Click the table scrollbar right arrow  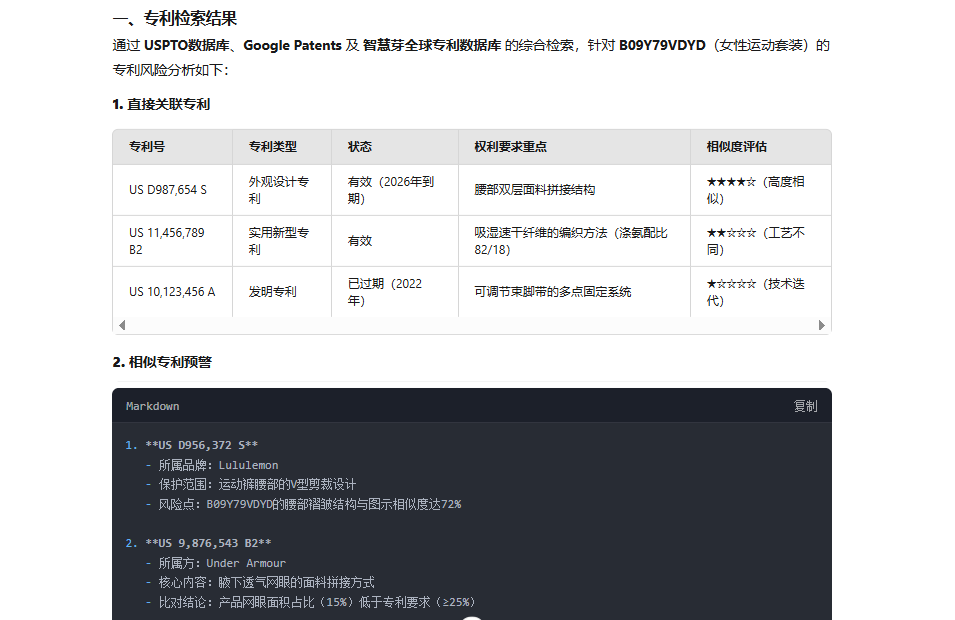click(822, 325)
